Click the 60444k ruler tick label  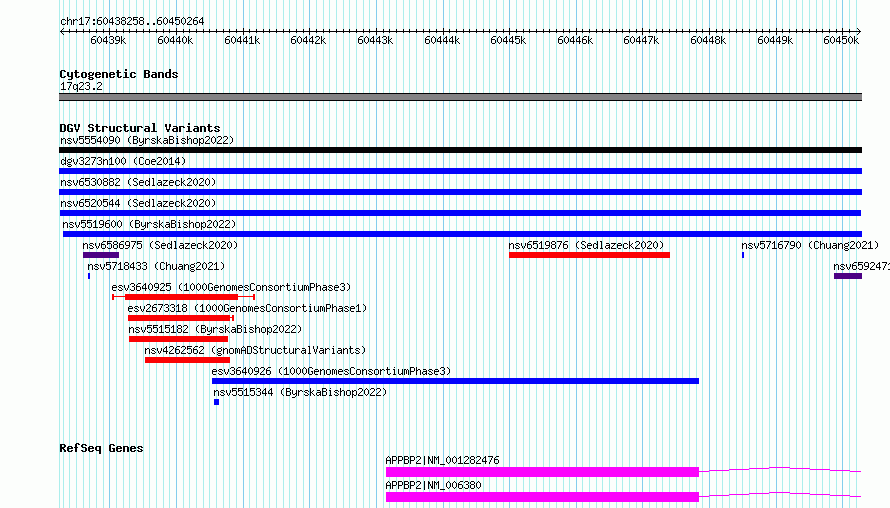(442, 40)
